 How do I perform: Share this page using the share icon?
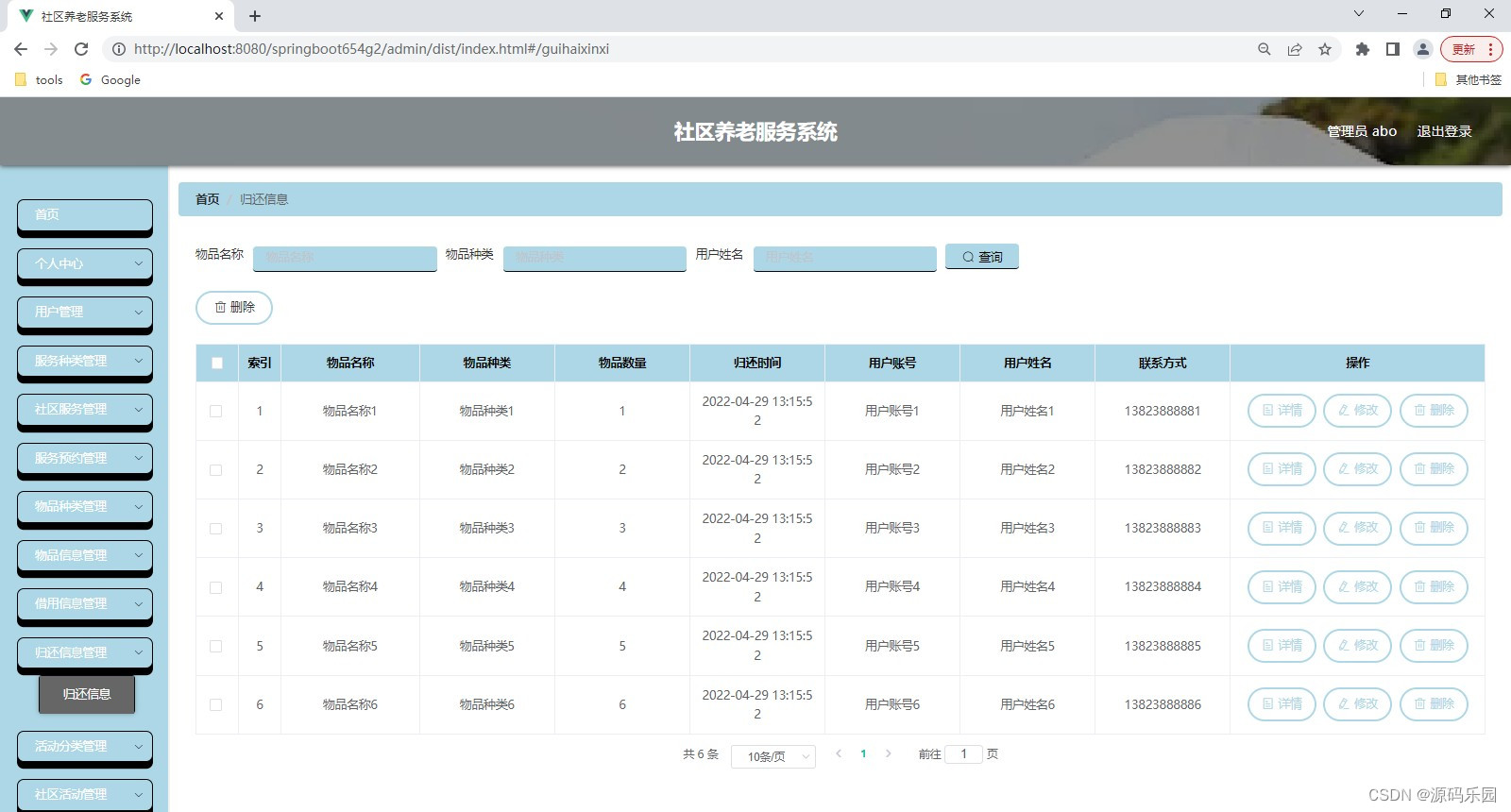pos(1295,49)
